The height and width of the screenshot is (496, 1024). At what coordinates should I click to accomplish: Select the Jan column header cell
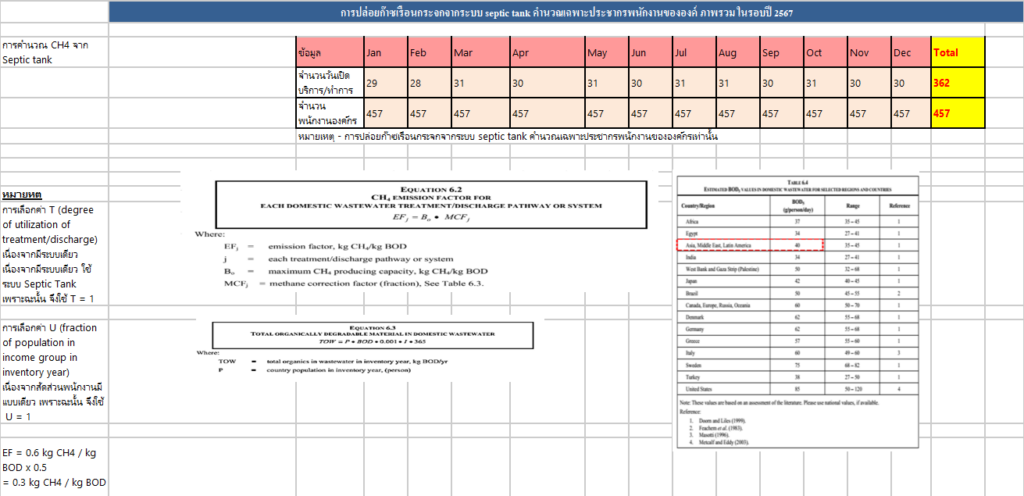[x=383, y=52]
